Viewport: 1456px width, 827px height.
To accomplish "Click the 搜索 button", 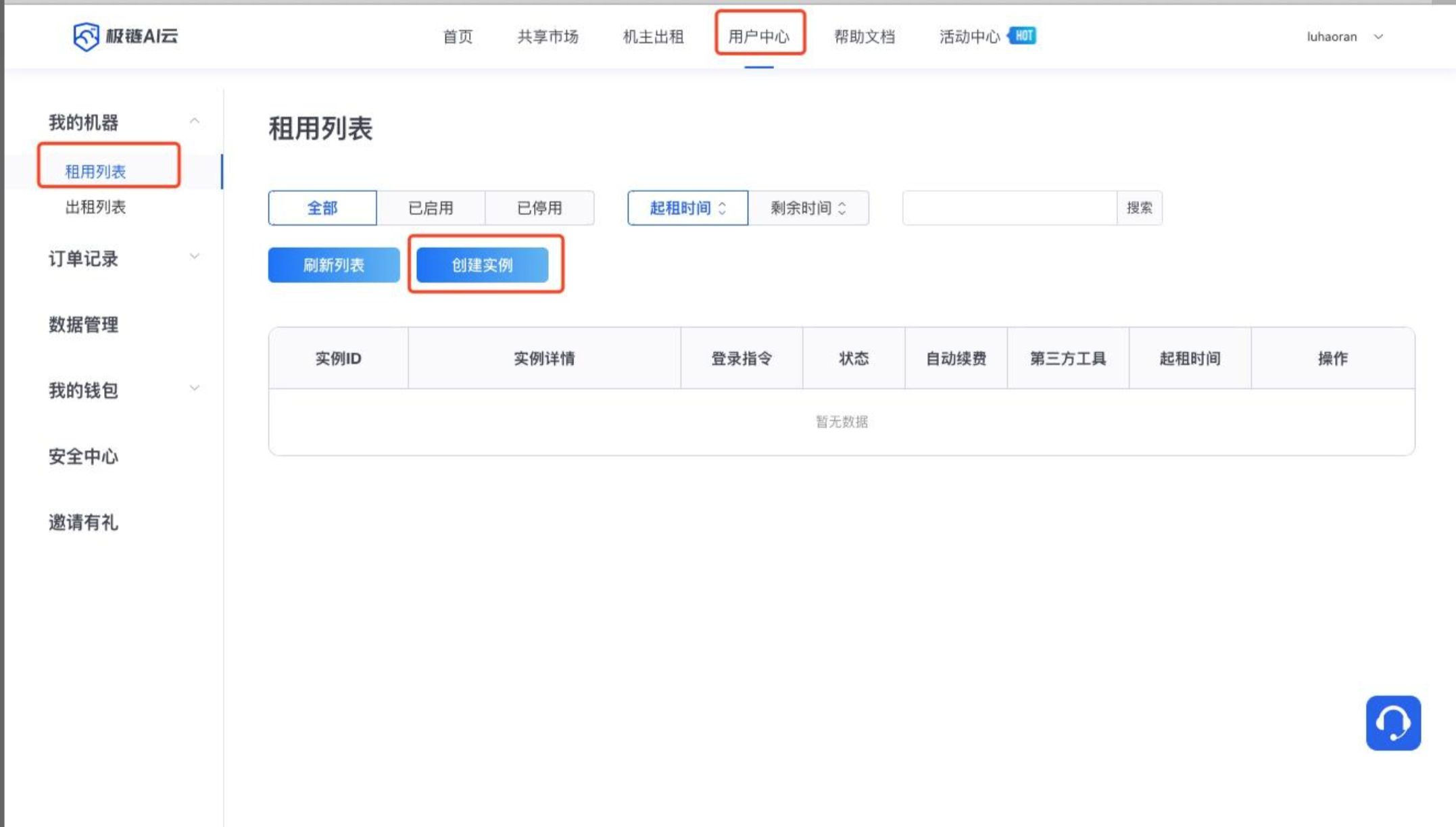I will click(x=1139, y=208).
